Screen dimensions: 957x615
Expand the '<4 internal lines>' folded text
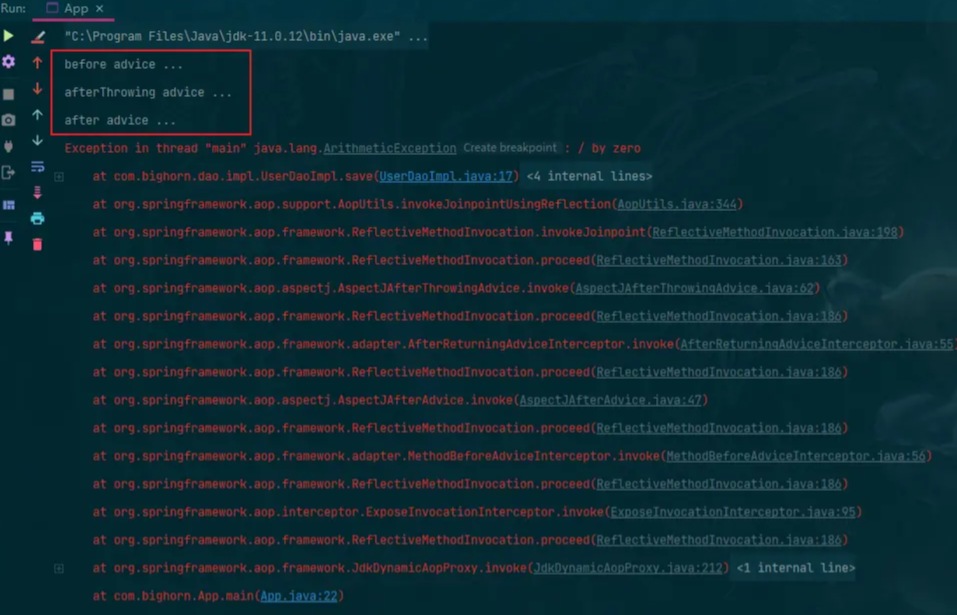click(589, 177)
